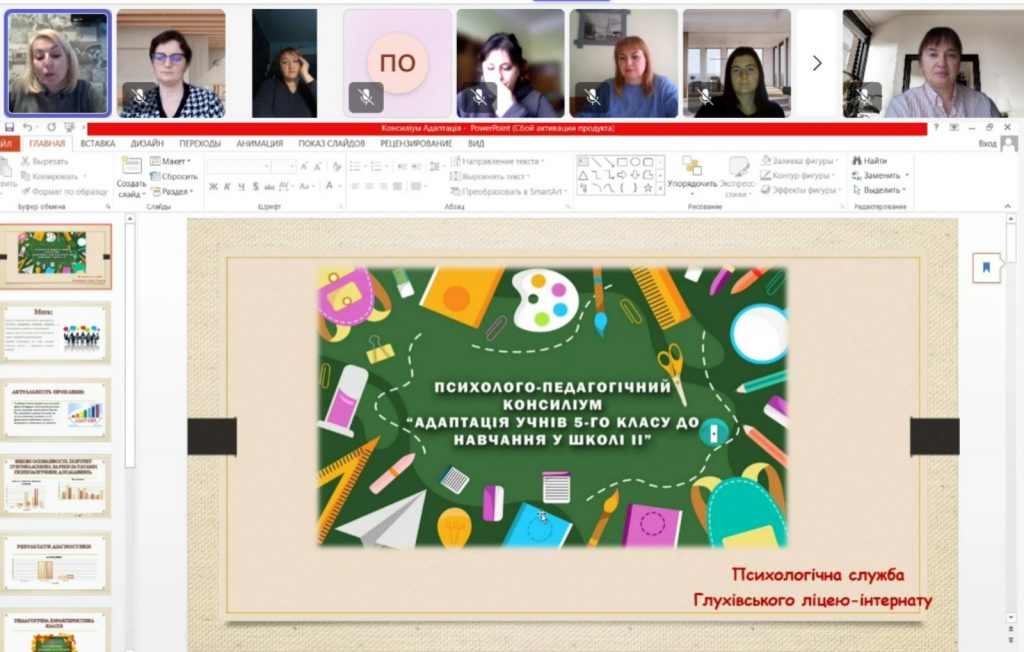Click Преобразовать в SmartArt
This screenshot has width=1024, height=652.
tap(509, 191)
